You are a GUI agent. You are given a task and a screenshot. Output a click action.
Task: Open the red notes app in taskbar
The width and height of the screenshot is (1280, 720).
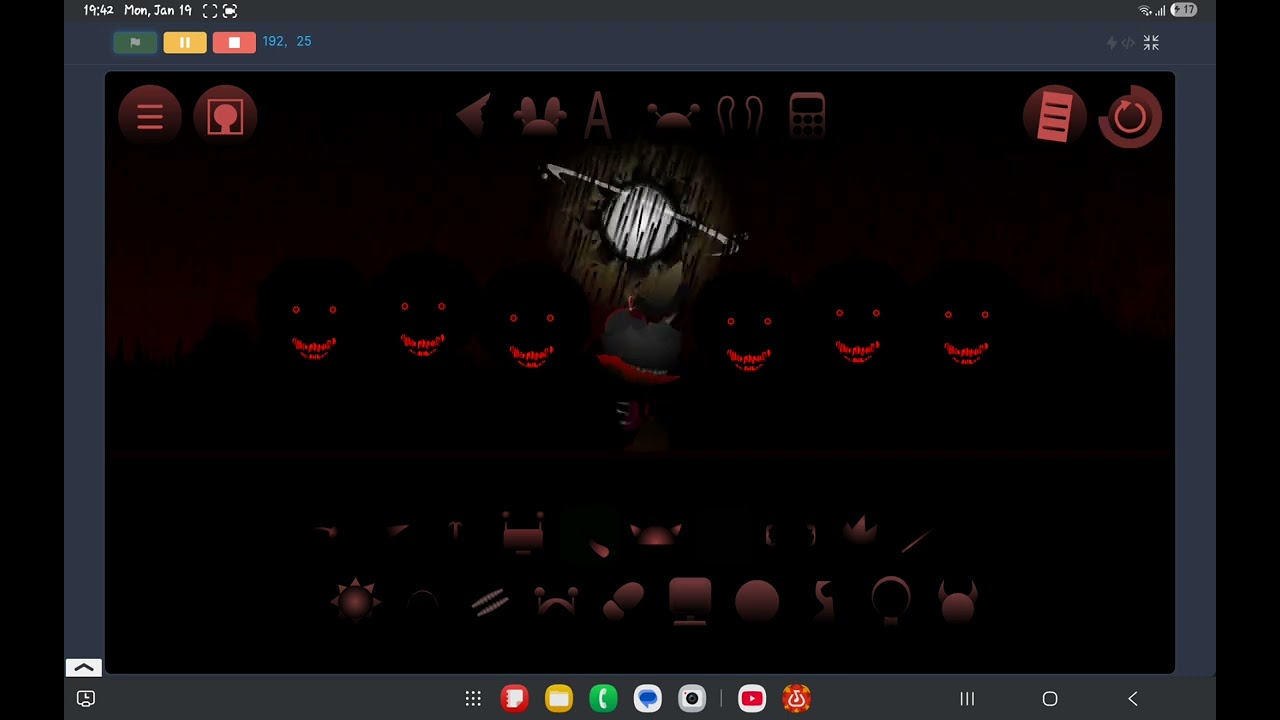(514, 699)
